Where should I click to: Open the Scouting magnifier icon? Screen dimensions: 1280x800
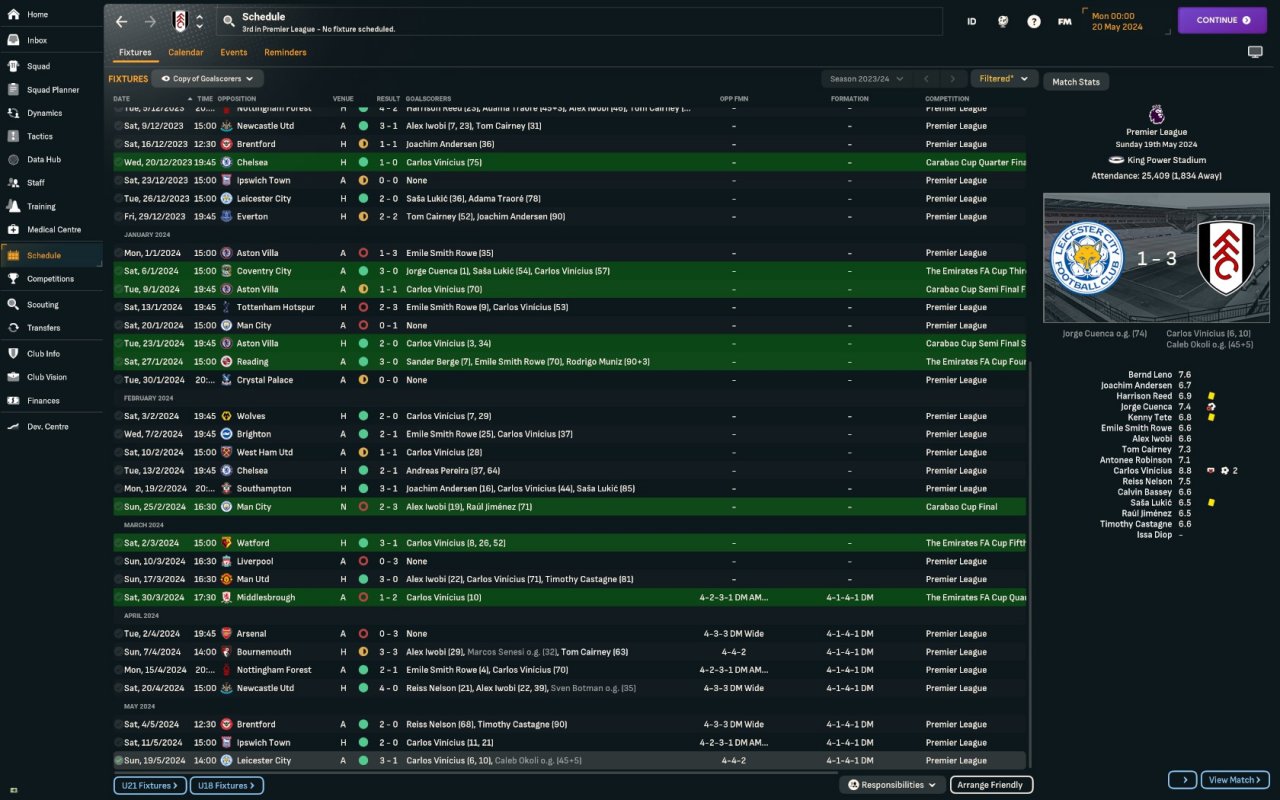click(x=13, y=305)
